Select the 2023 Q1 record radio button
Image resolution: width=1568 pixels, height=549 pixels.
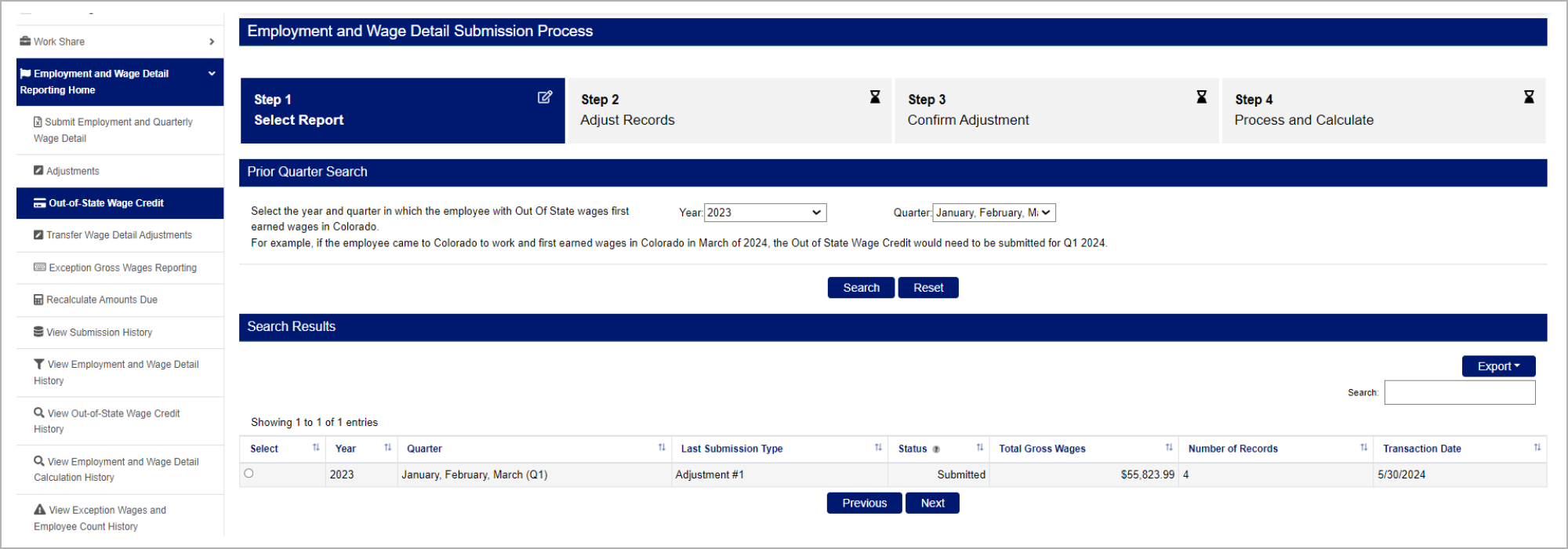pos(249,473)
